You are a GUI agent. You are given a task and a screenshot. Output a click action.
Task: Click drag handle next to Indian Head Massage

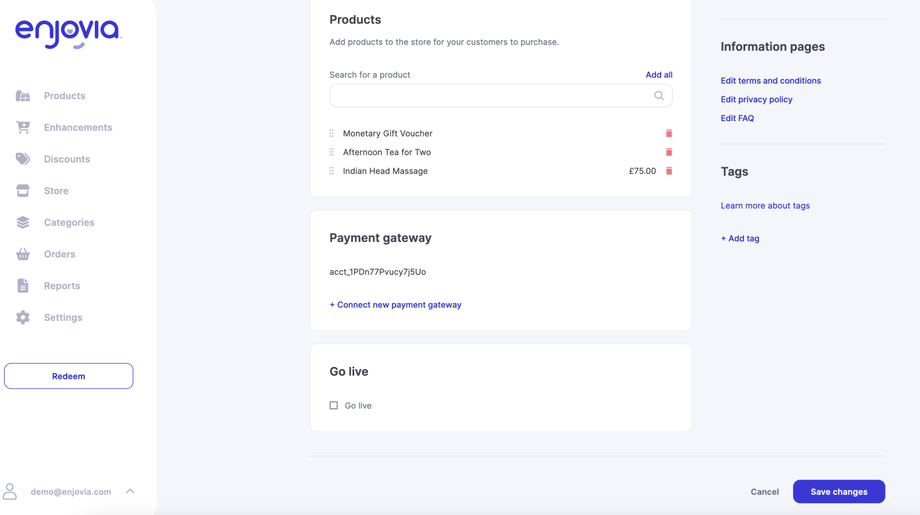coord(332,171)
